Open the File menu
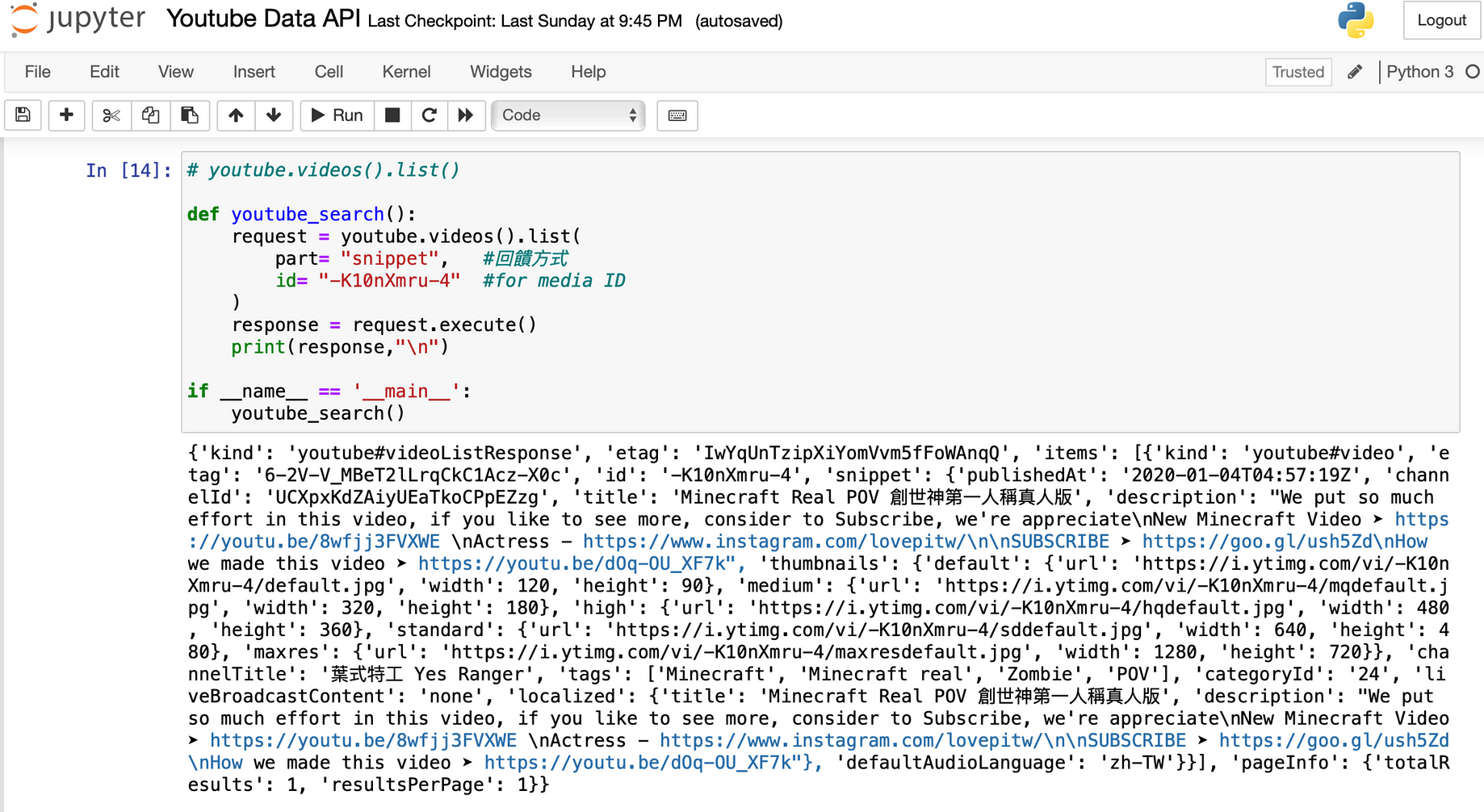The image size is (1484, 812). (x=38, y=72)
